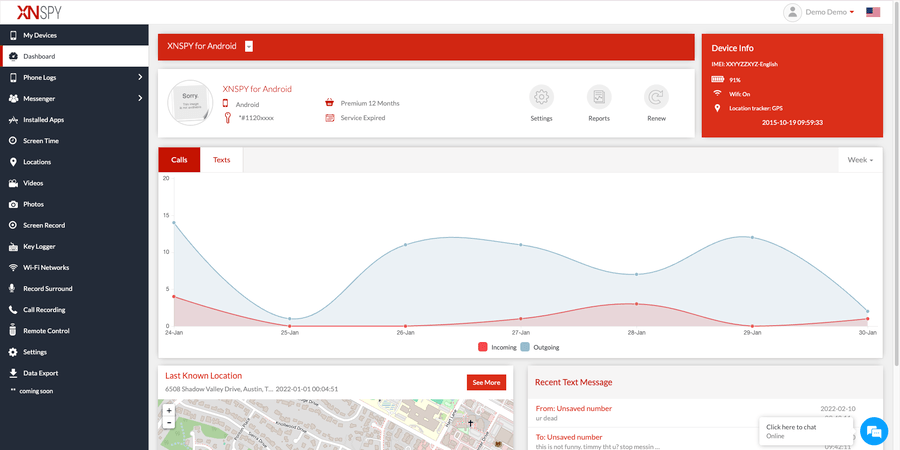Click the Key Logger keyboard icon

[13, 246]
